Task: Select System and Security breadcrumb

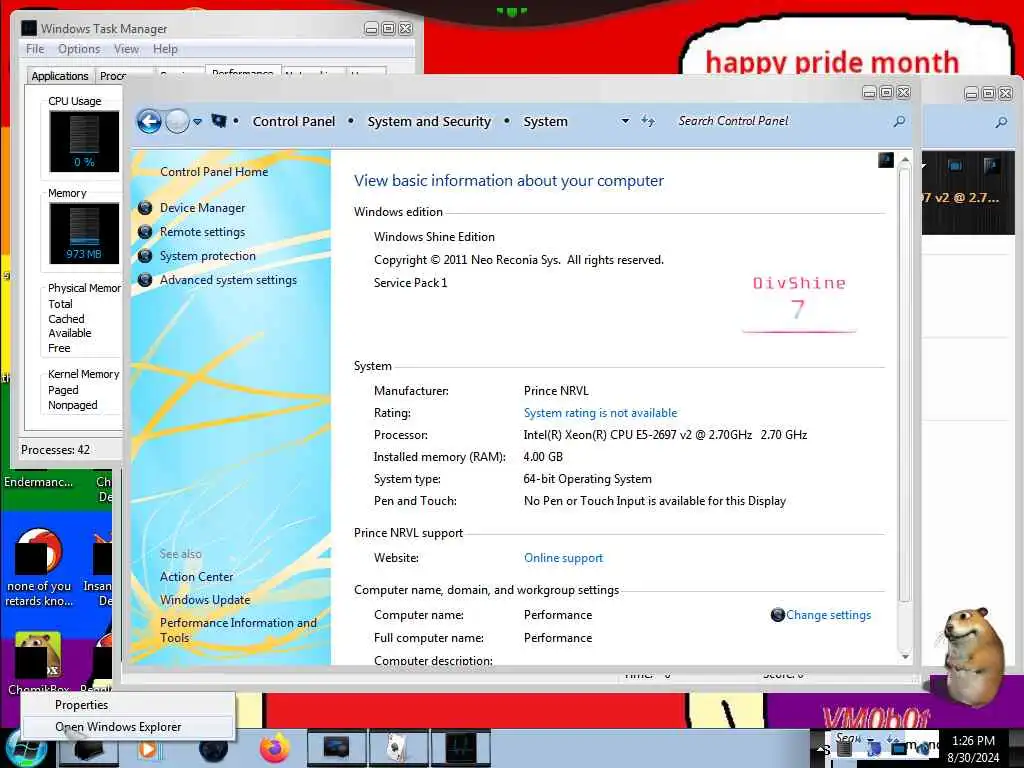Action: pos(429,121)
